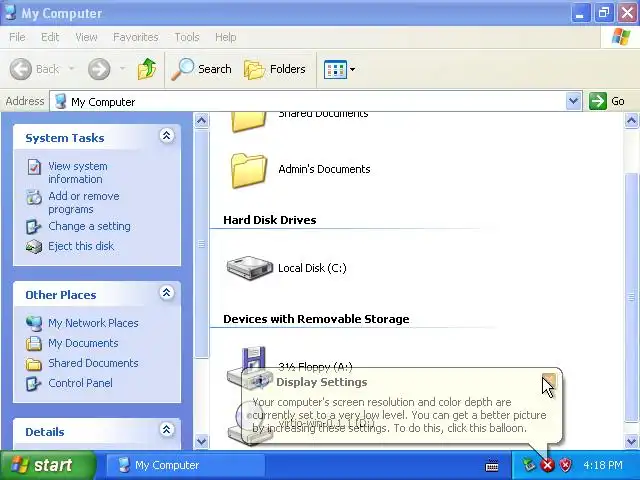This screenshot has height=480, width=640.
Task: Select the Admin's Documents label
Action: [324, 169]
